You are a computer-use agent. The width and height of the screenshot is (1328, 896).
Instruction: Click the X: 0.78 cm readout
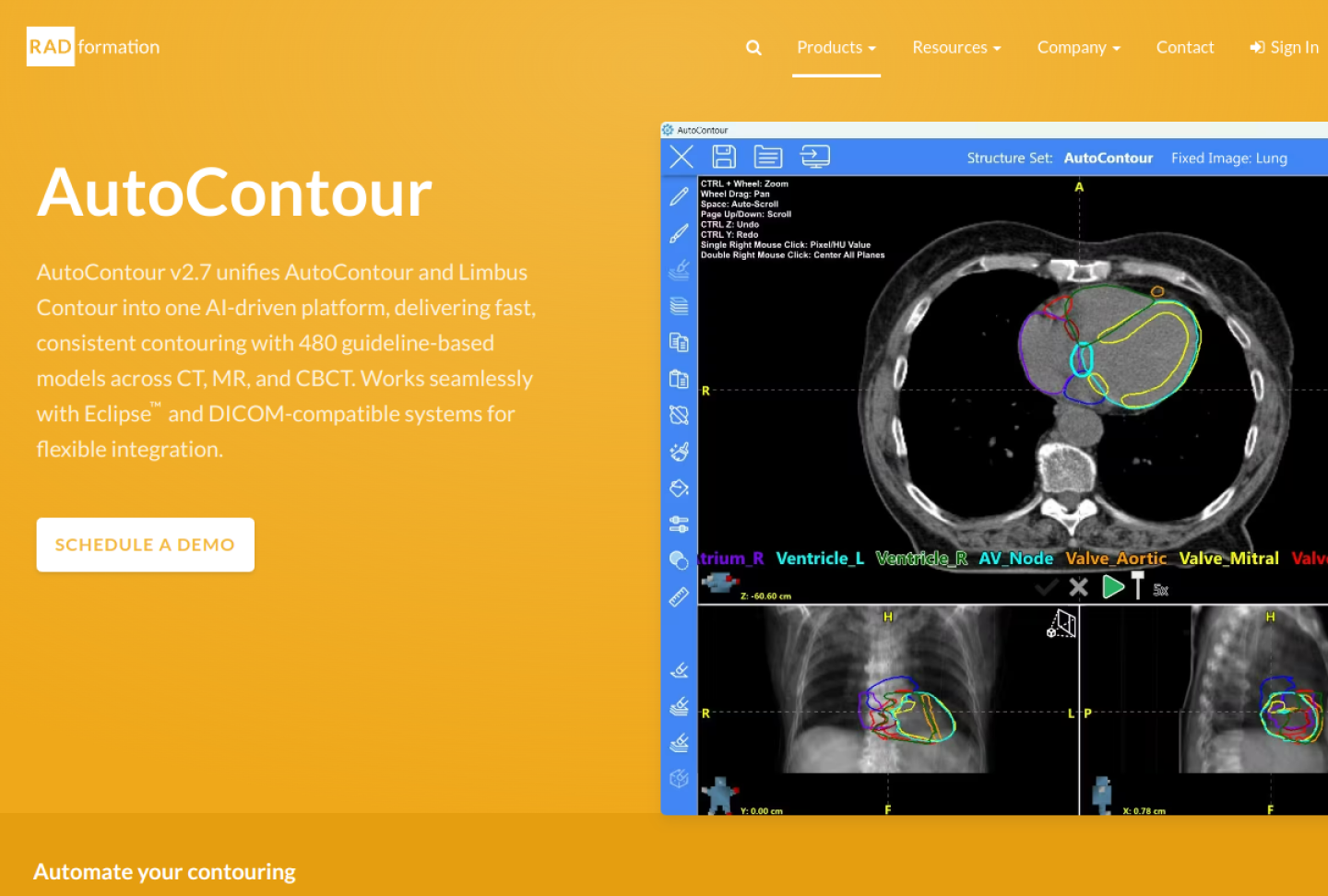click(x=1144, y=811)
